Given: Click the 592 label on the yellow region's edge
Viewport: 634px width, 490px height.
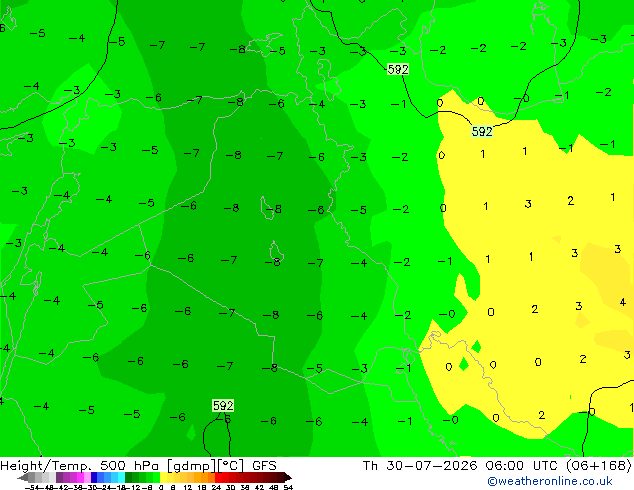Looking at the screenshot, I should tap(482, 131).
